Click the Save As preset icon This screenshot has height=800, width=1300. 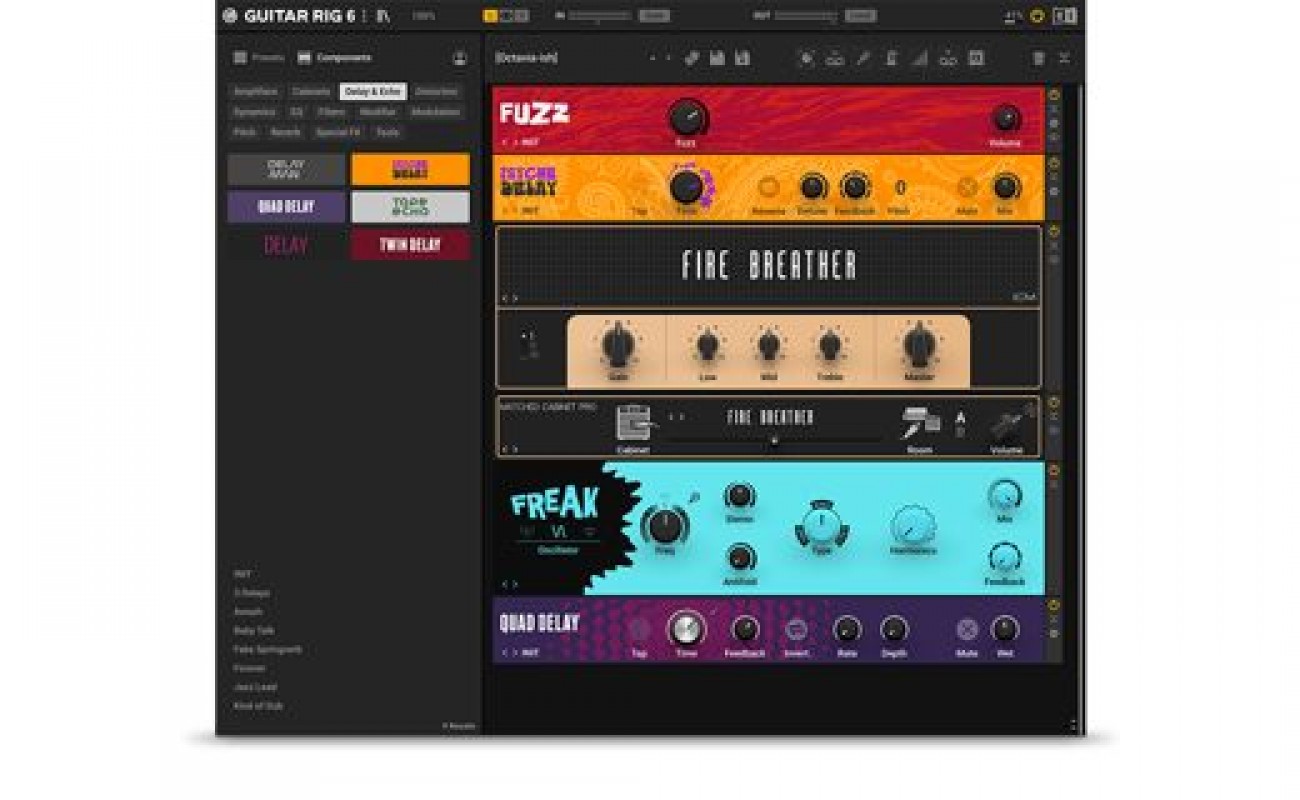coord(742,58)
